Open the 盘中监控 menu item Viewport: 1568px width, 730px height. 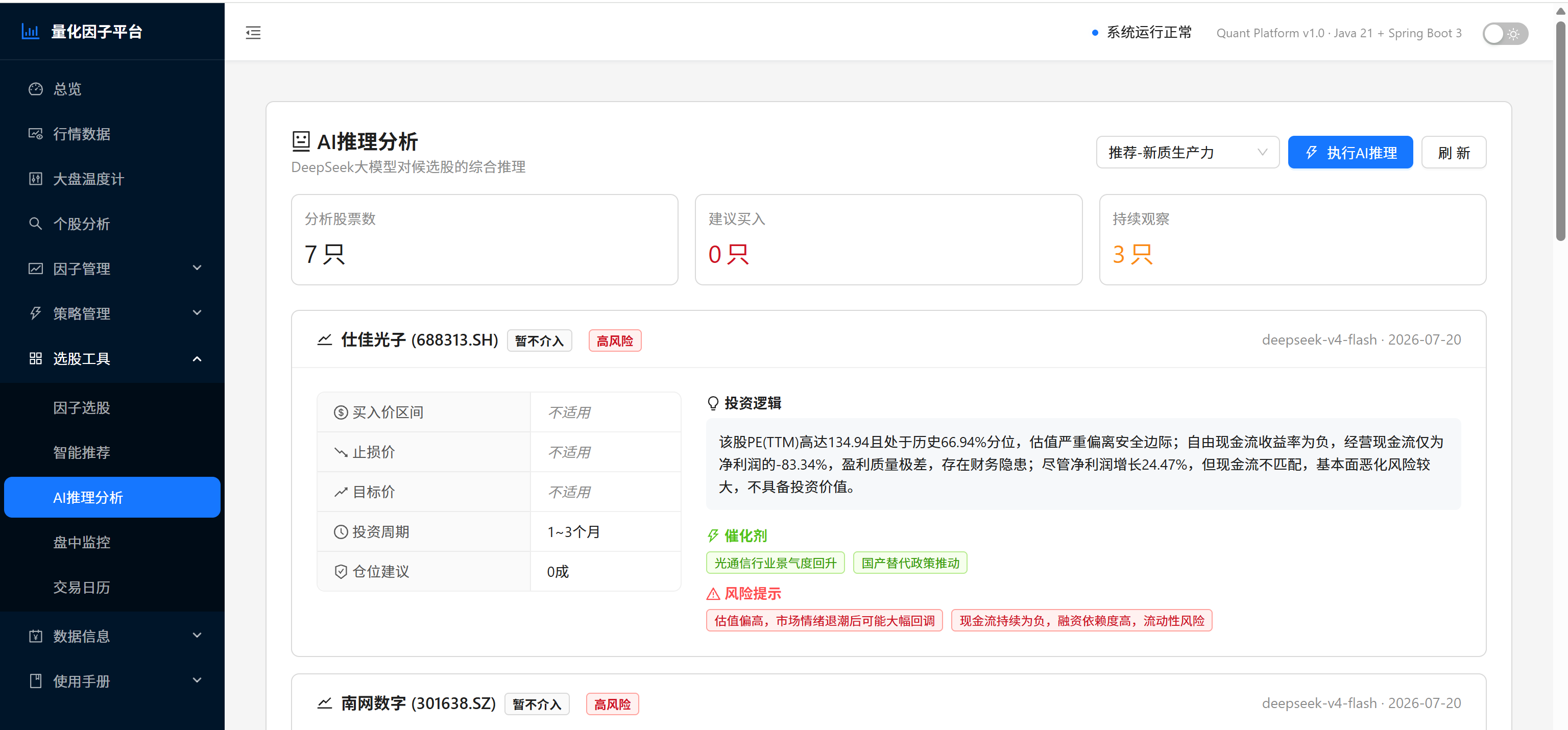pyautogui.click(x=112, y=543)
